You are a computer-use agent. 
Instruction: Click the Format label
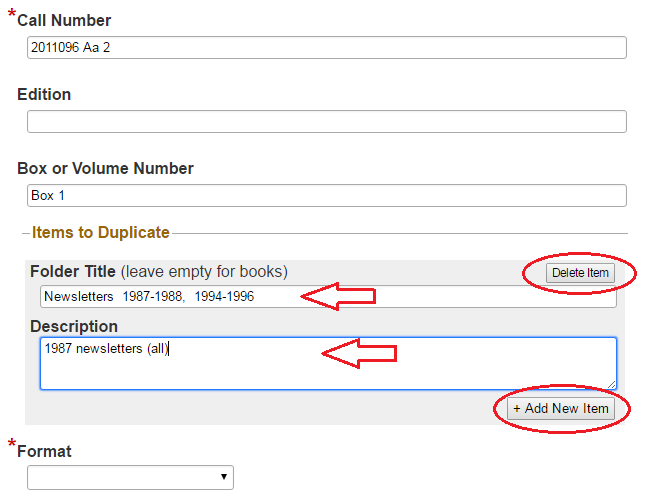[x=44, y=451]
